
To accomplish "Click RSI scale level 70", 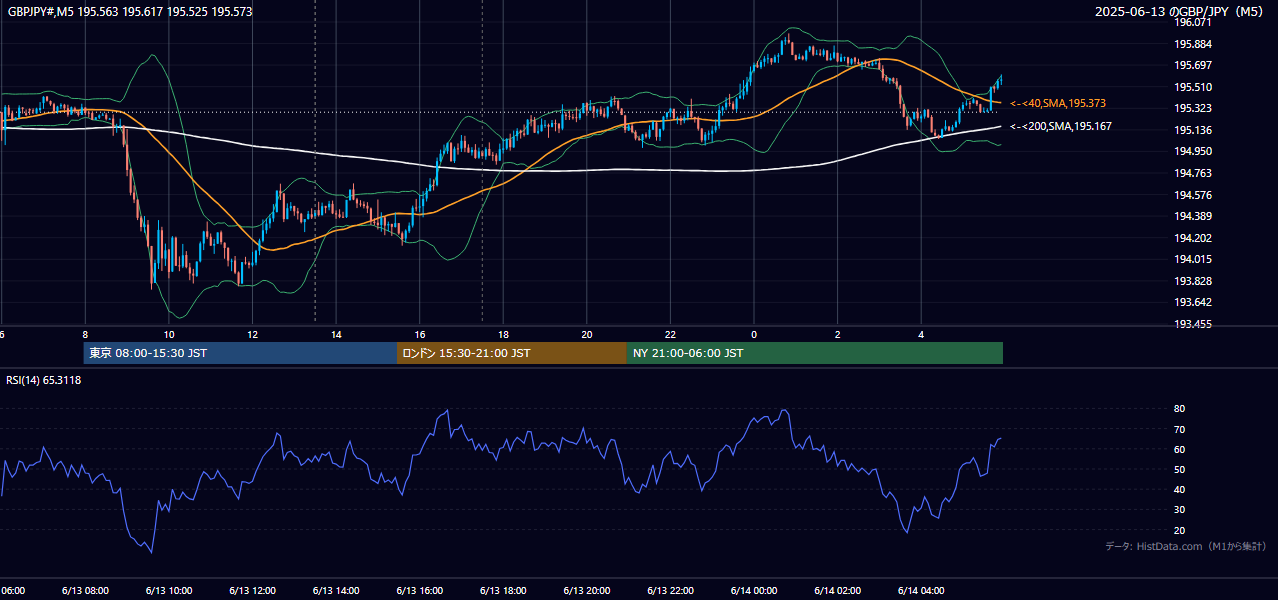I will pos(1180,429).
